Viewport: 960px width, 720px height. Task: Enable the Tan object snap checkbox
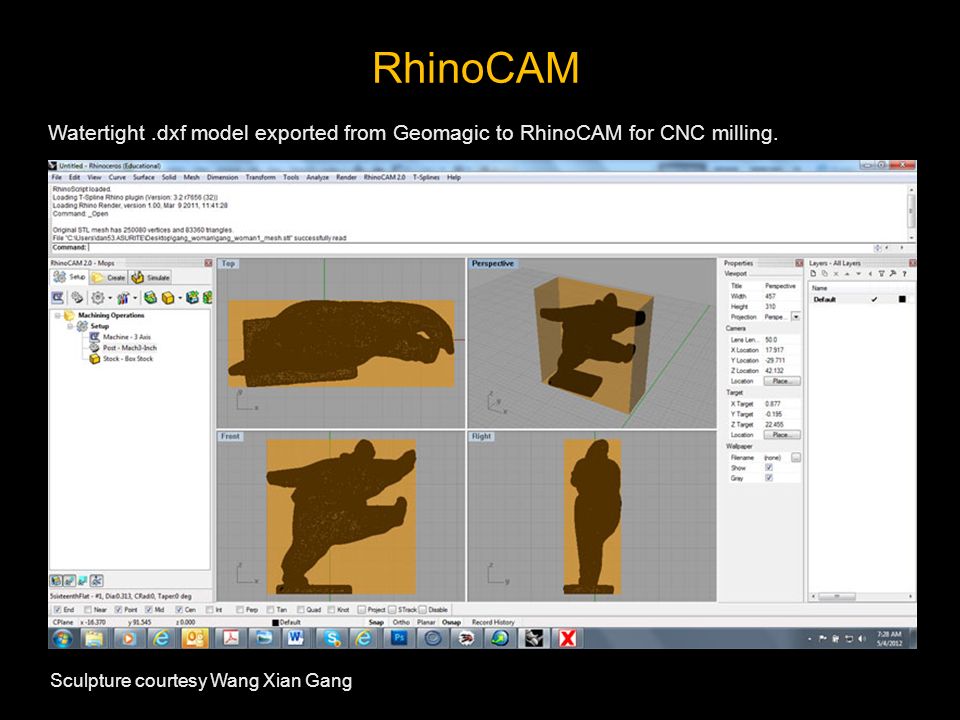(x=270, y=610)
